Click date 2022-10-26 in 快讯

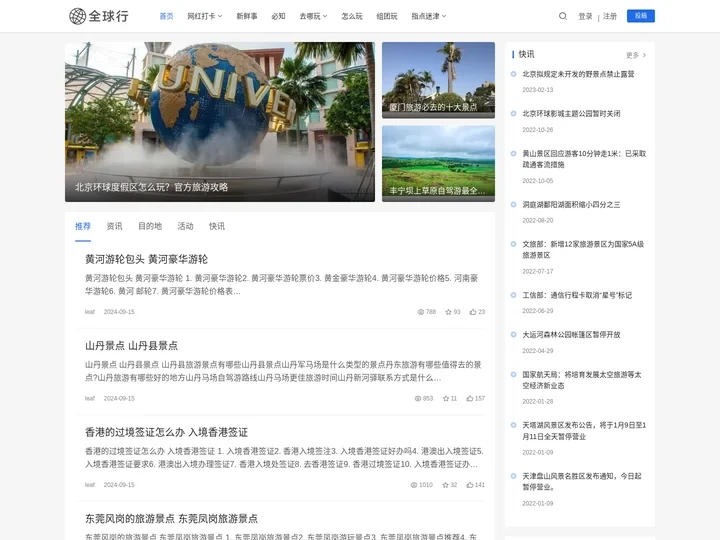pyautogui.click(x=538, y=130)
